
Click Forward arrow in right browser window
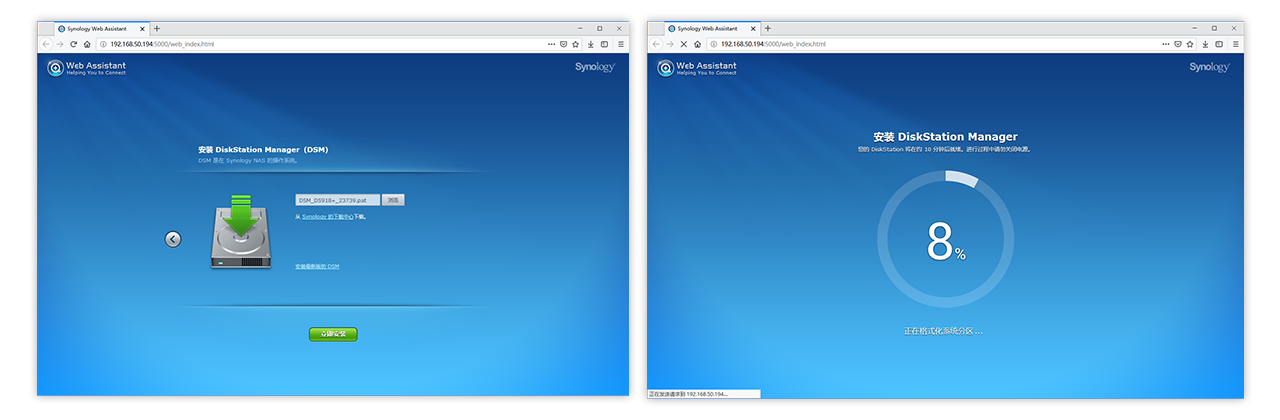pos(670,44)
